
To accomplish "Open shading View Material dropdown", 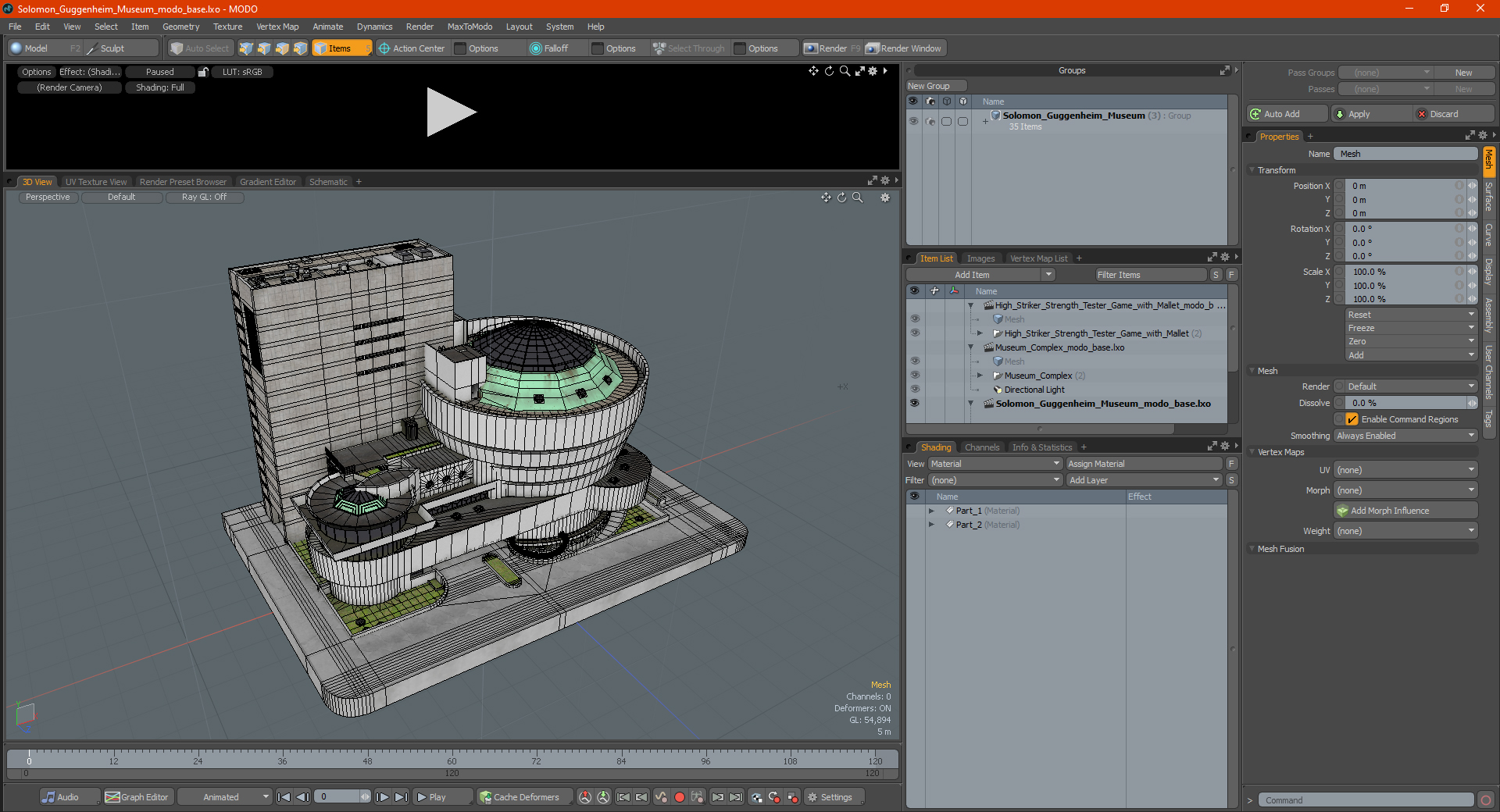I will pos(995,464).
